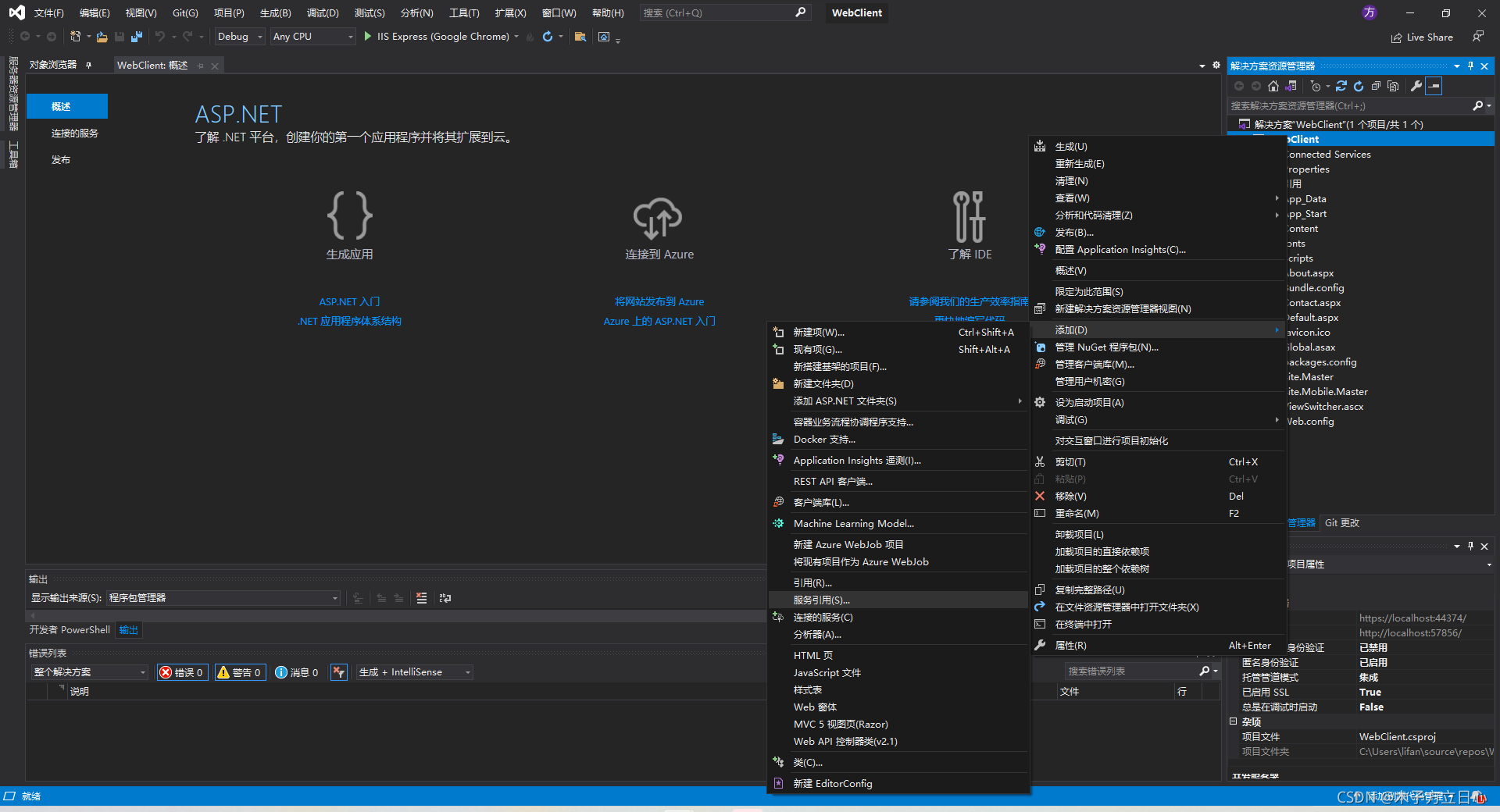This screenshot has width=1500, height=812.
Task: Select the Connected Services node in Solution Explorer
Action: pyautogui.click(x=1329, y=155)
